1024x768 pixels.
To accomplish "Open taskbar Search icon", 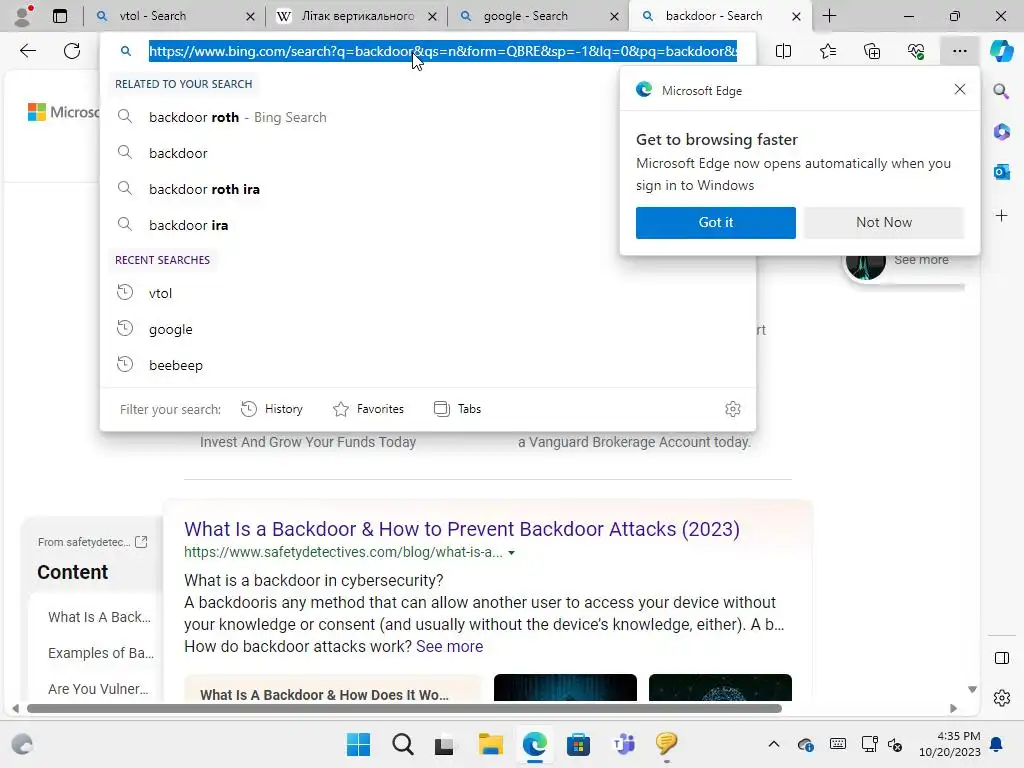I will coord(402,744).
